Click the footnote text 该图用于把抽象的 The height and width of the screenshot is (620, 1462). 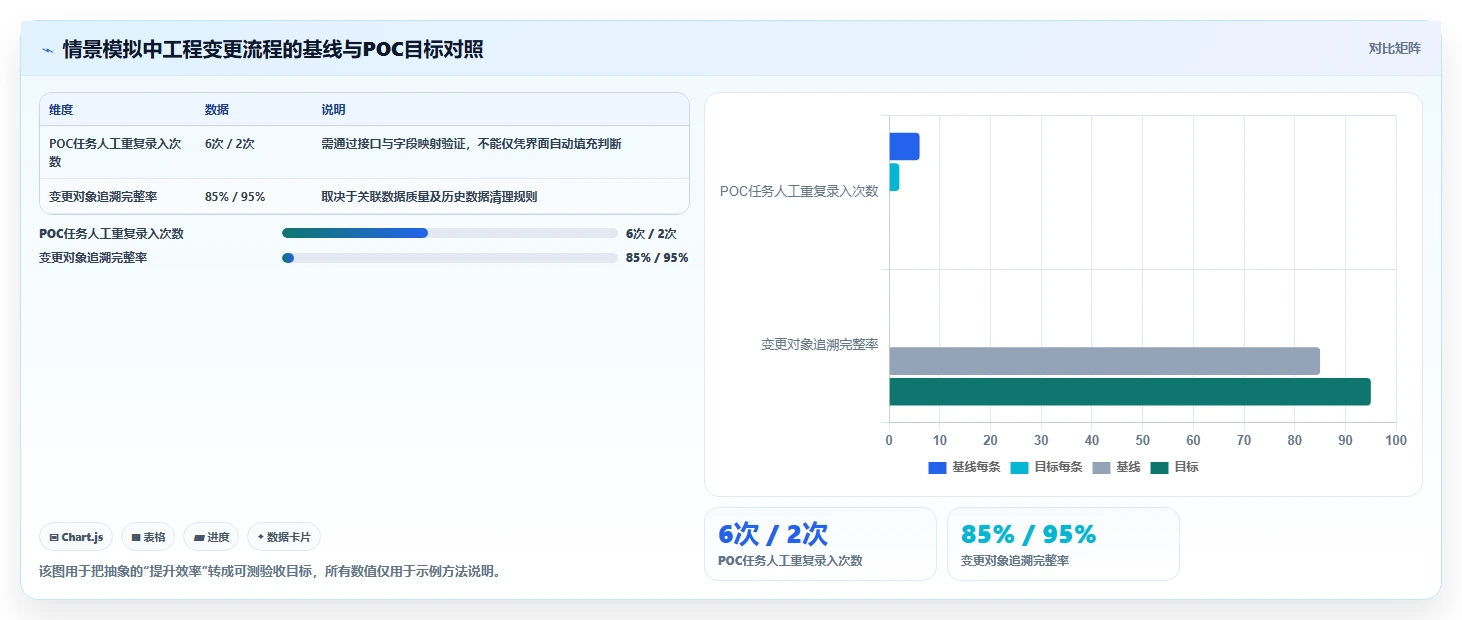pyautogui.click(x=269, y=572)
